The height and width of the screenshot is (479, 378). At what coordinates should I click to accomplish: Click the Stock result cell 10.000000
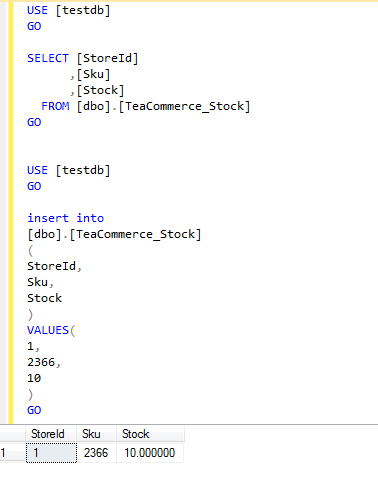point(150,453)
